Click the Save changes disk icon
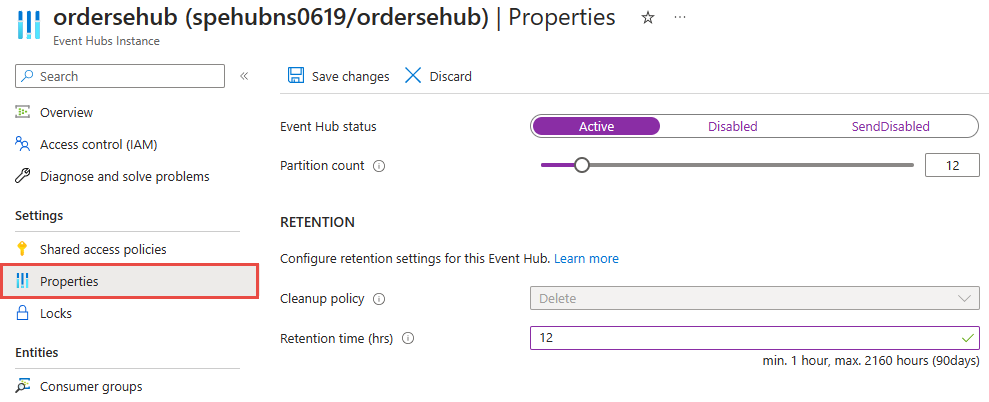Screen dimensions: 989x402 [296, 76]
